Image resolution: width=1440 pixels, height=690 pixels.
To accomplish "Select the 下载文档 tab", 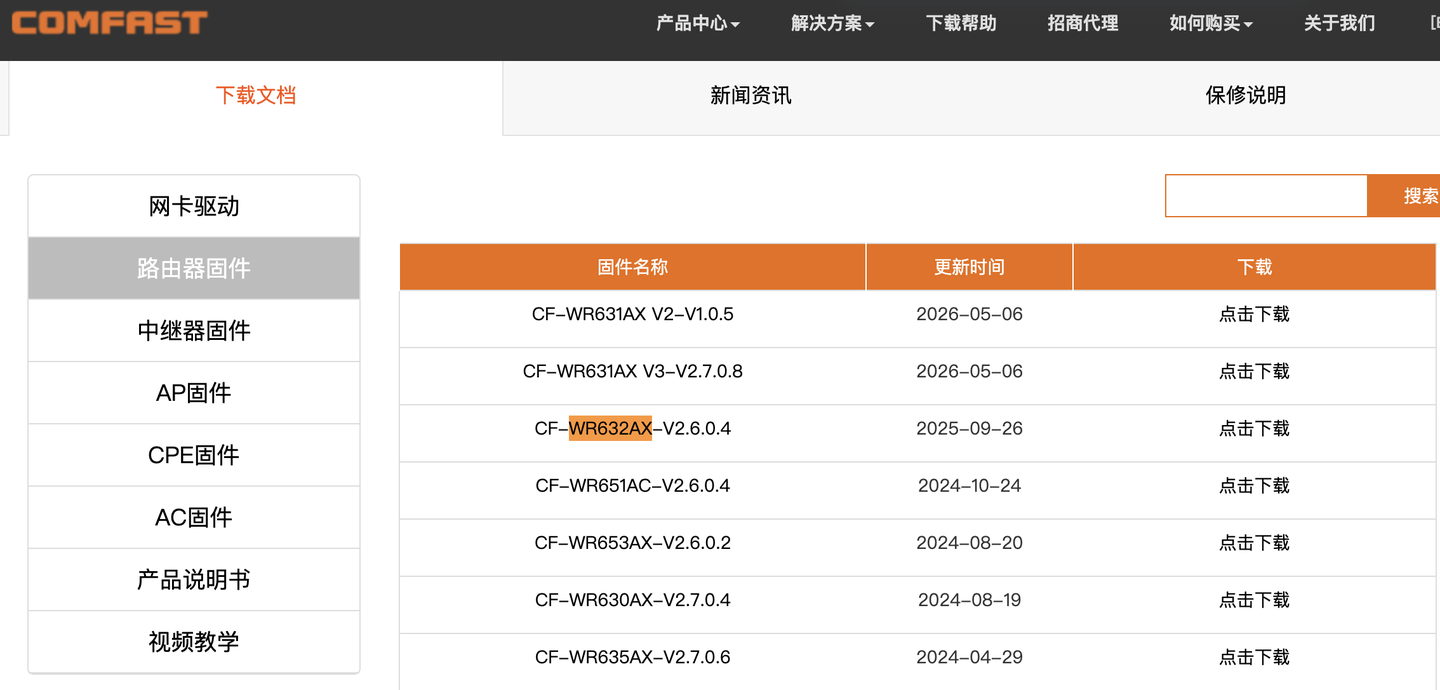I will 256,96.
